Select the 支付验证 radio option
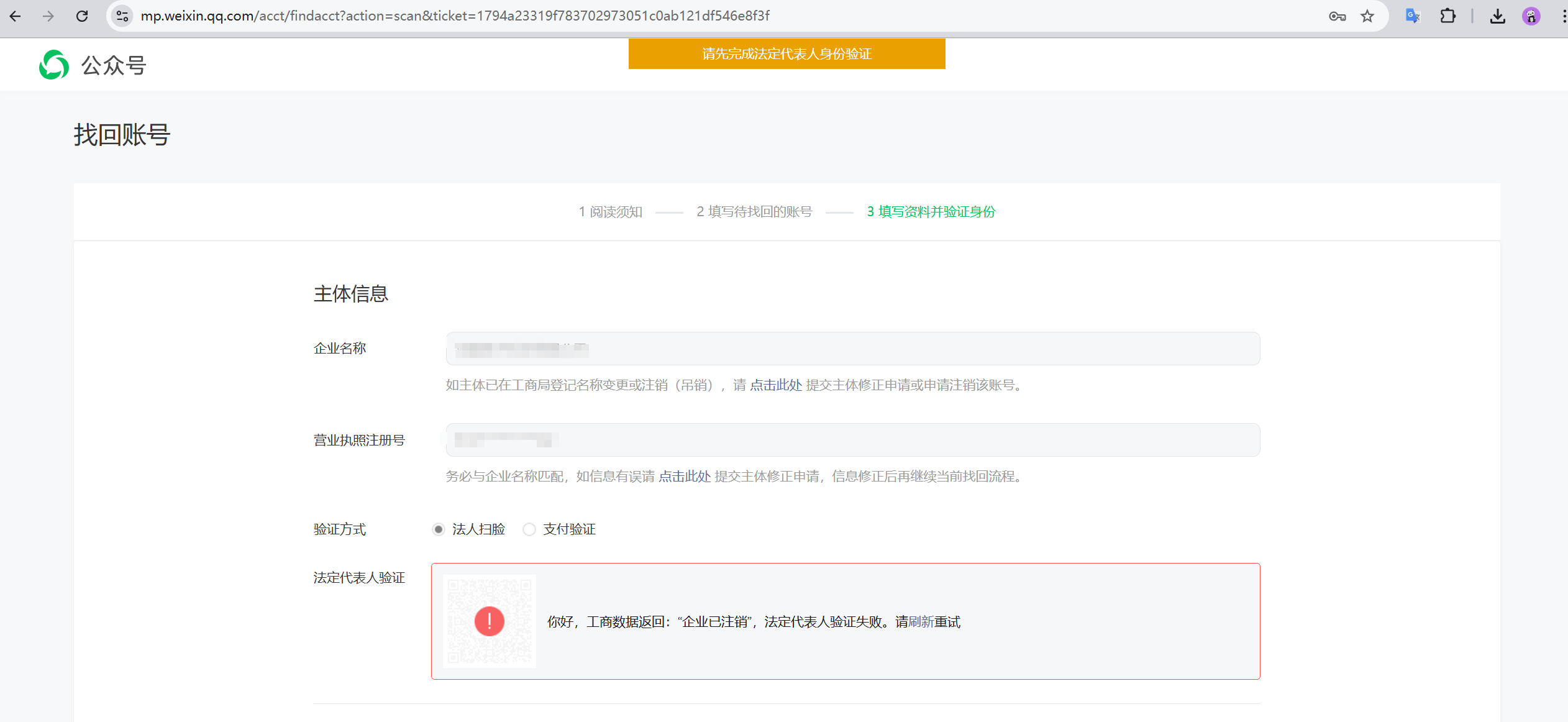 point(529,529)
